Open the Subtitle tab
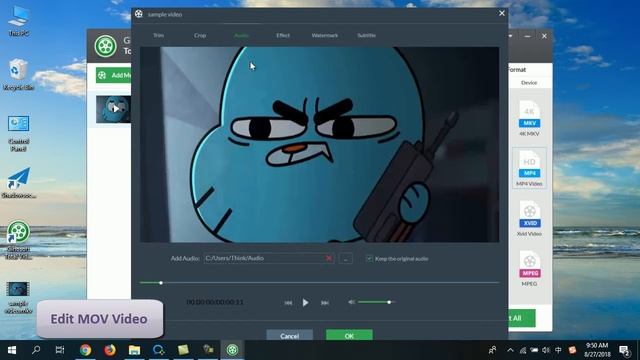The width and height of the screenshot is (640, 360). [x=366, y=36]
